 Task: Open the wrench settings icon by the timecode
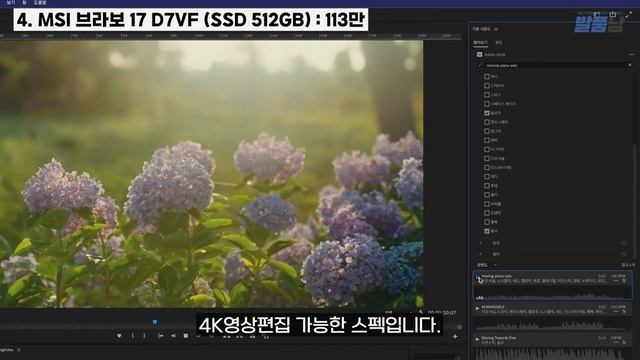[421, 312]
